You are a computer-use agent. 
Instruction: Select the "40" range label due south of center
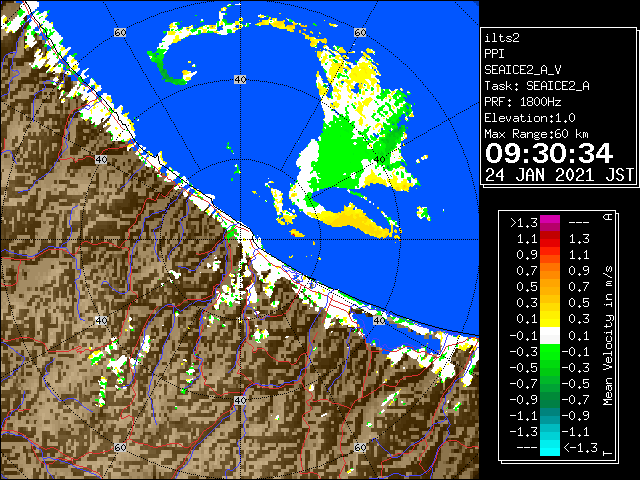240,400
